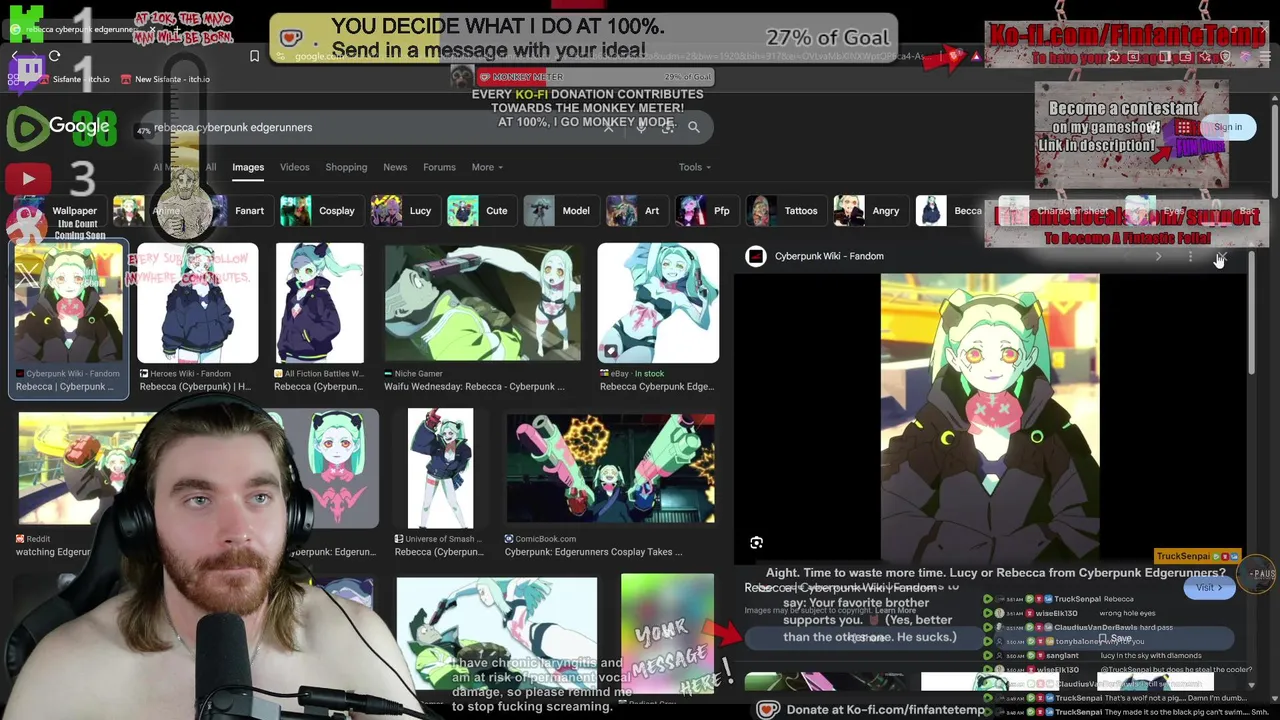Filter by the Art chip
The height and width of the screenshot is (720, 1280).
[x=636, y=211]
